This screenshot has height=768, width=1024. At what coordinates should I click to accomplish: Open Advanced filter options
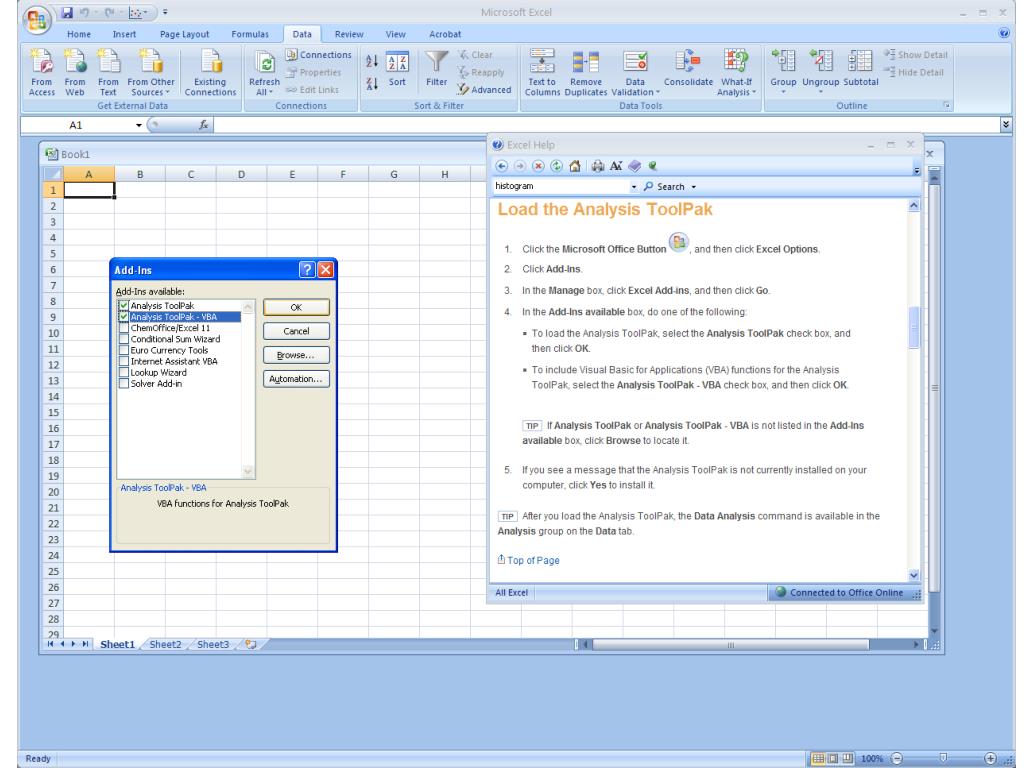(484, 89)
